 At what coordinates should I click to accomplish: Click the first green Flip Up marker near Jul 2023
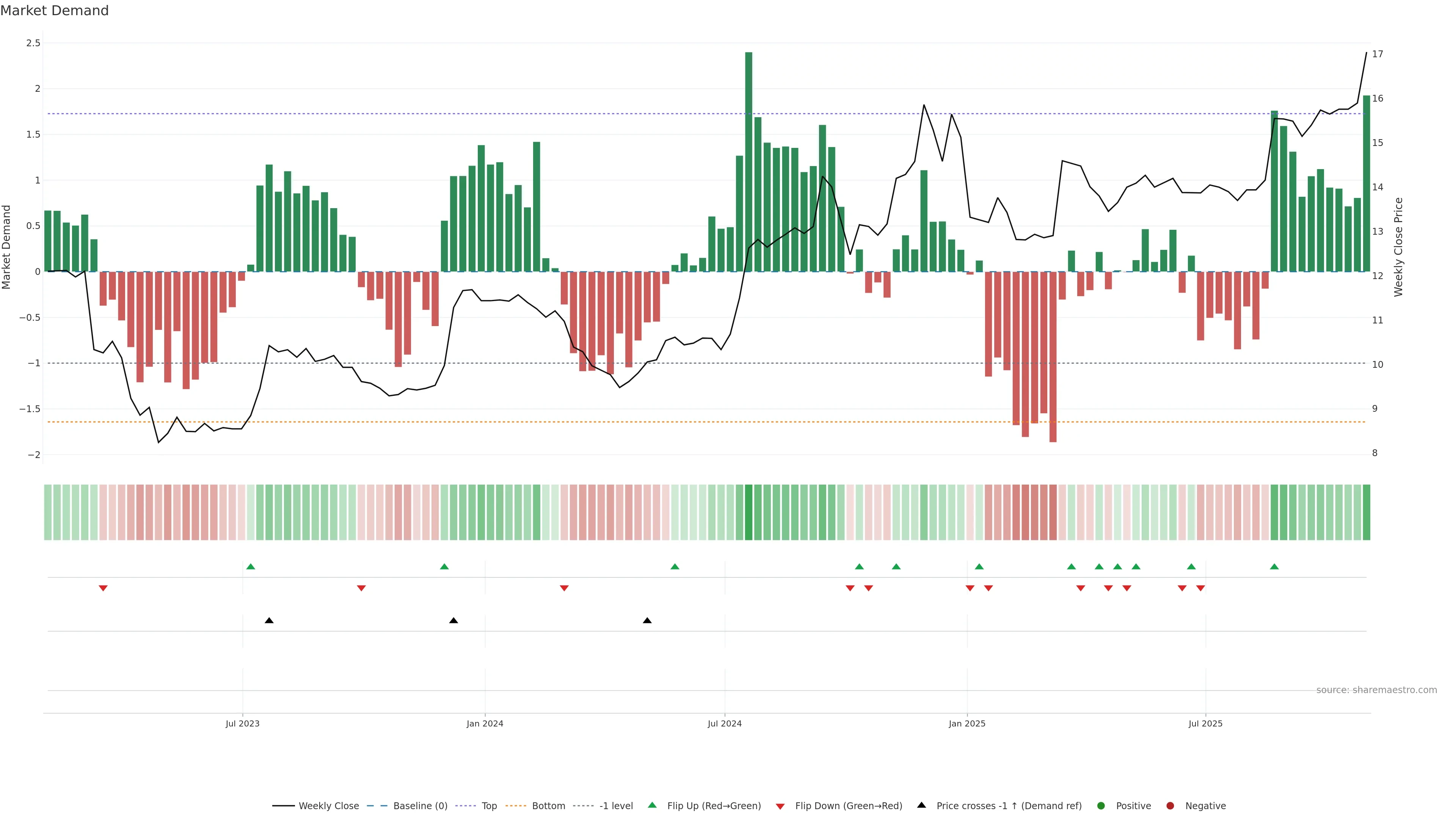click(x=251, y=567)
